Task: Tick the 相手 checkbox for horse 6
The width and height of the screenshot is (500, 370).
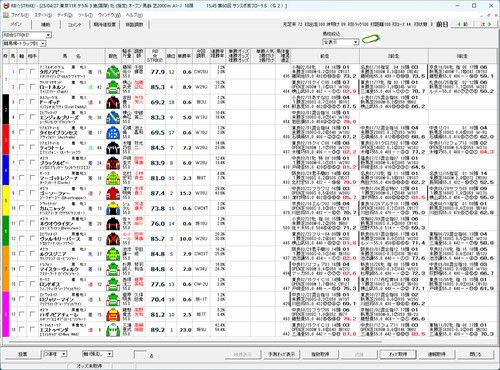Action: coord(32,147)
